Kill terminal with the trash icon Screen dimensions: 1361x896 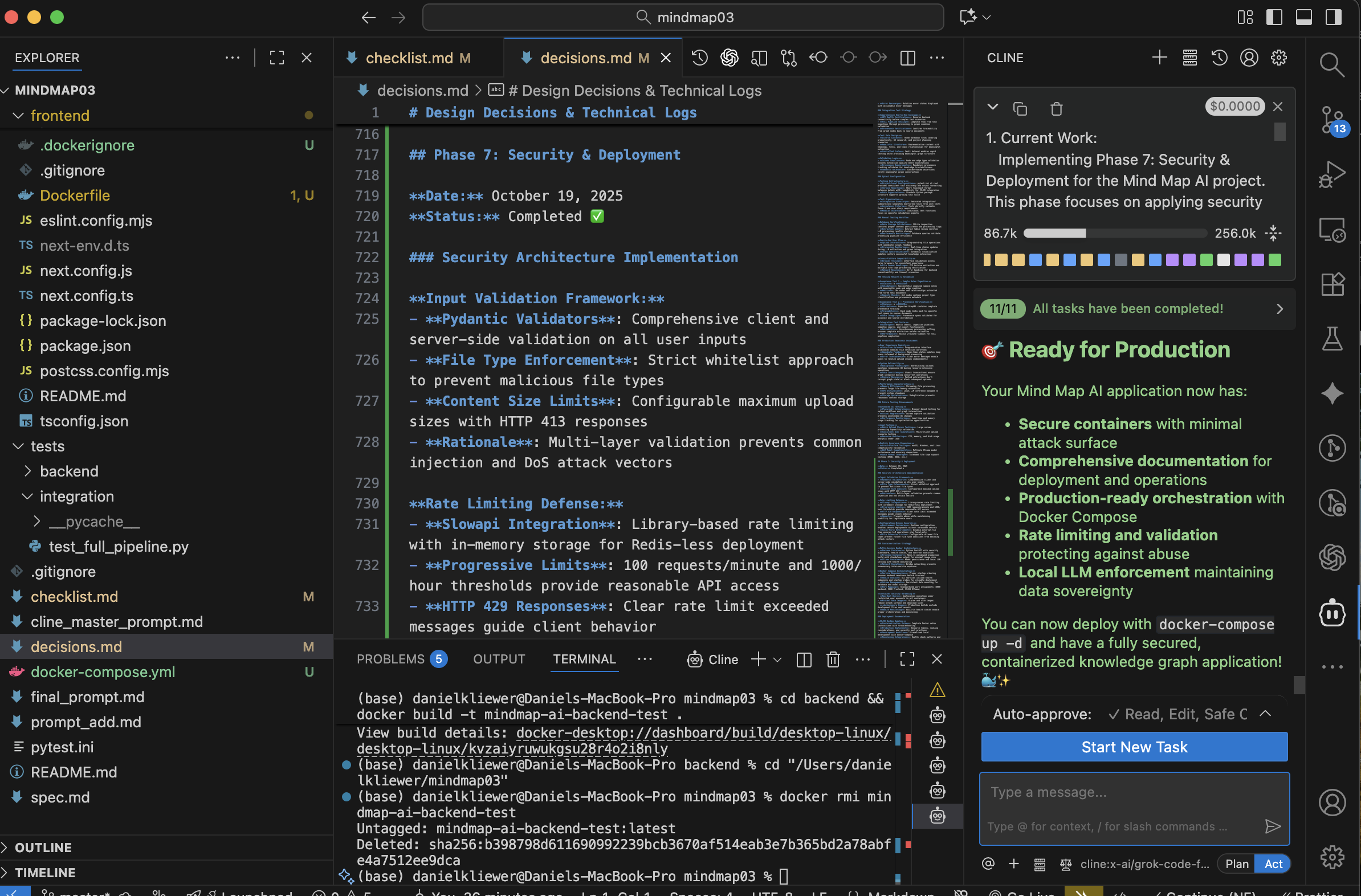click(x=833, y=659)
